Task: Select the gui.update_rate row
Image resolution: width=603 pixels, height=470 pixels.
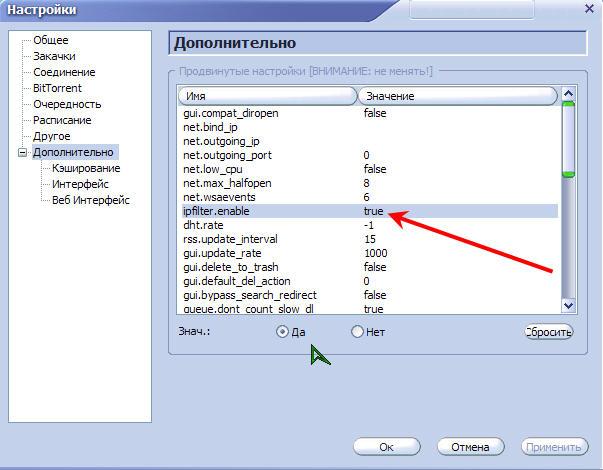Action: (x=370, y=253)
